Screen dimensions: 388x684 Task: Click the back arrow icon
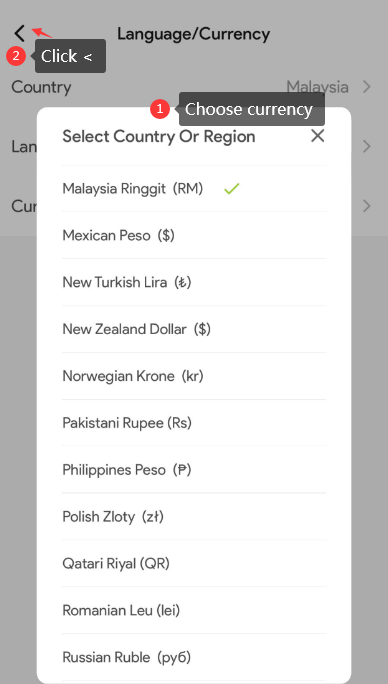click(x=19, y=33)
